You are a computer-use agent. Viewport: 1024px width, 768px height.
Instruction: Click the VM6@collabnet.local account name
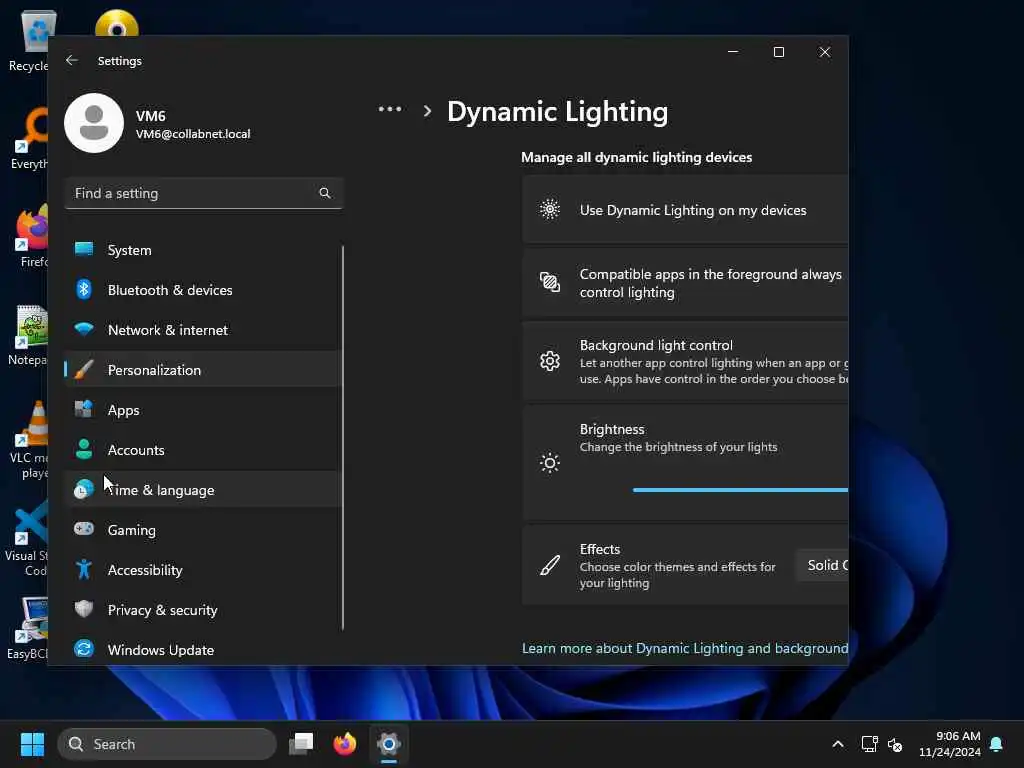tap(193, 134)
